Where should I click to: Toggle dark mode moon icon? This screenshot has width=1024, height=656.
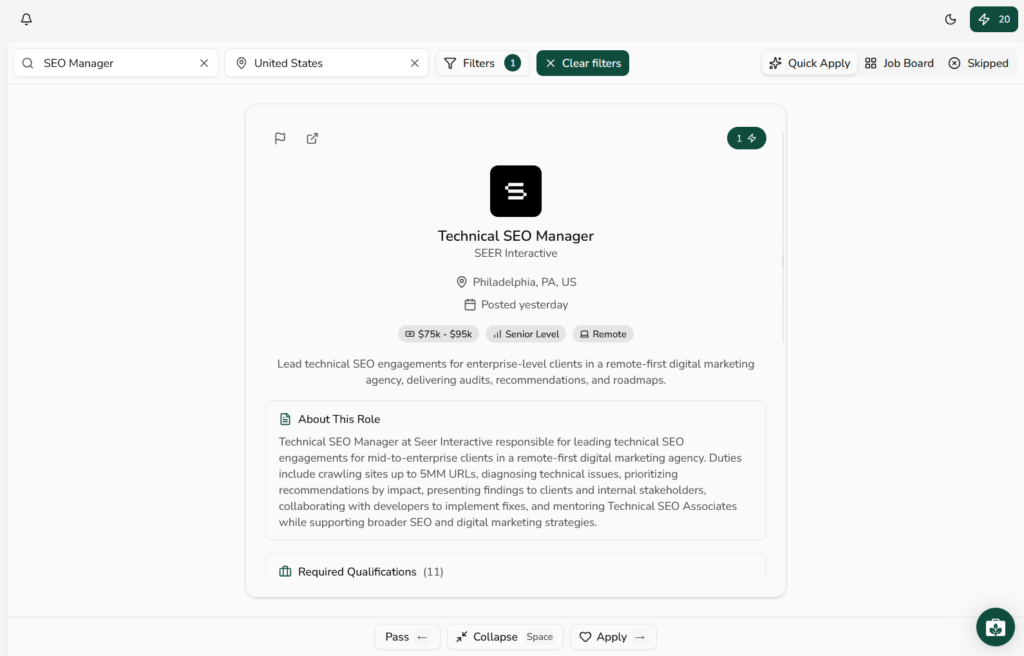point(950,19)
